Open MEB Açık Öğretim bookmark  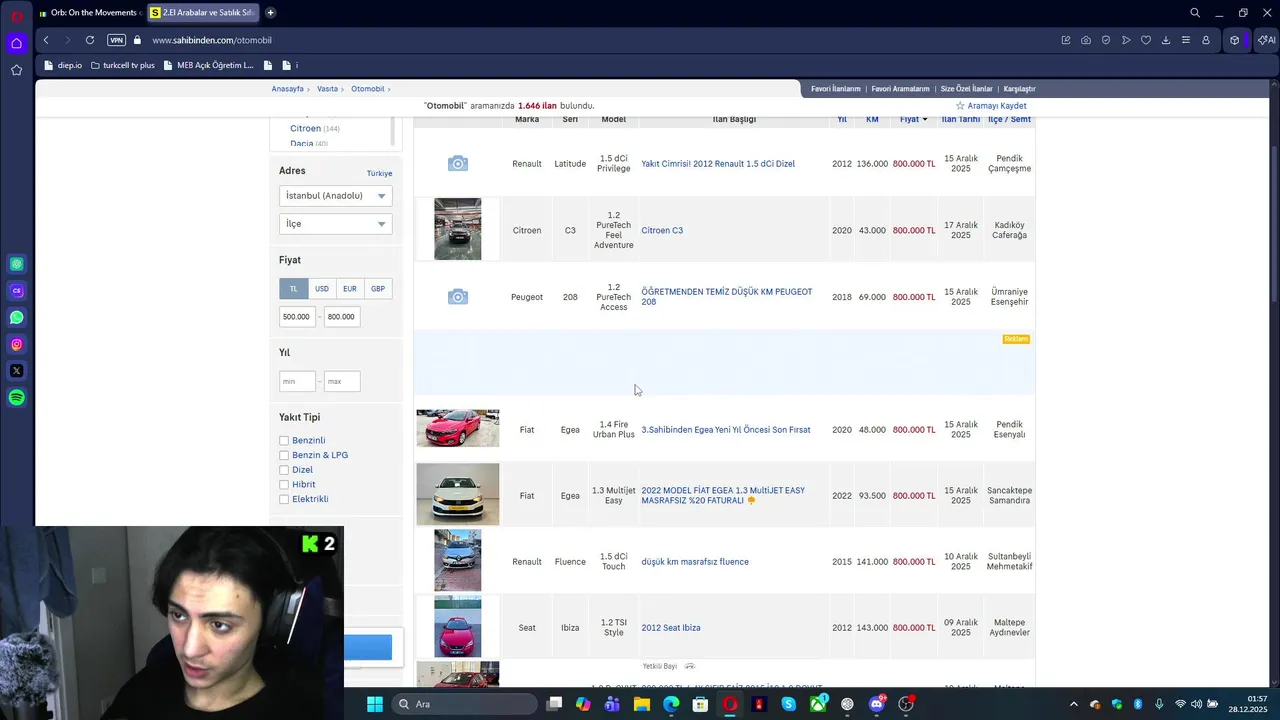(209, 65)
